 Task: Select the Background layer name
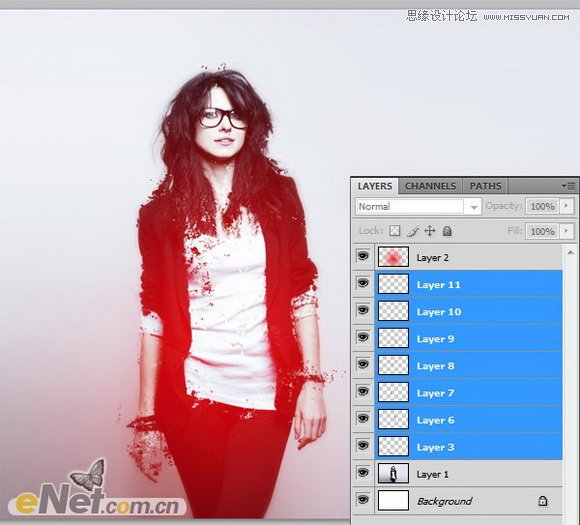pos(445,501)
